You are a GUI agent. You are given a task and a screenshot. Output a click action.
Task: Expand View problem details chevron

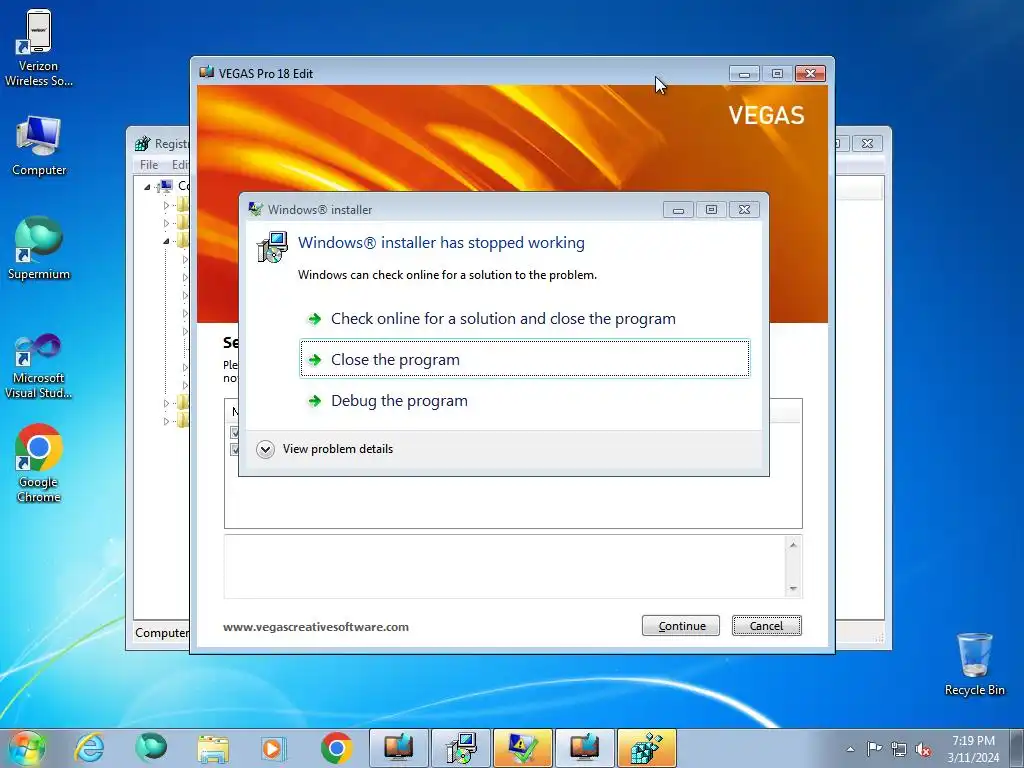click(265, 449)
